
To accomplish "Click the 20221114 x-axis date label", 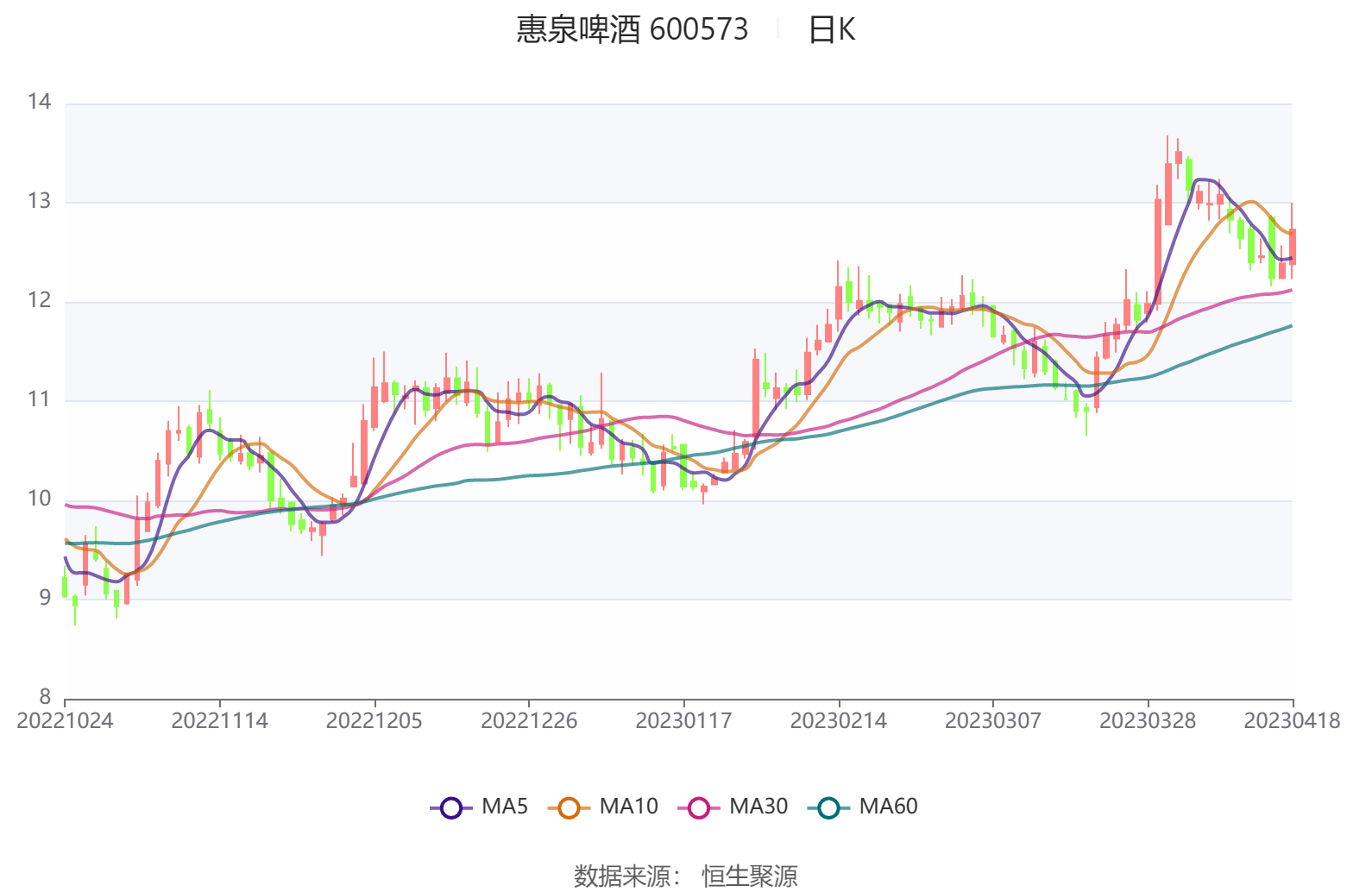I will 219,721.
